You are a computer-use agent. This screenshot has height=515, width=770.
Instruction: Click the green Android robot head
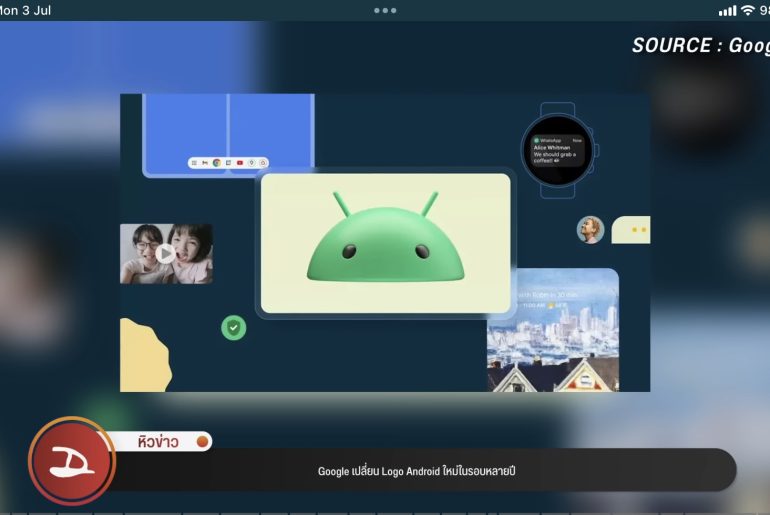pos(385,238)
